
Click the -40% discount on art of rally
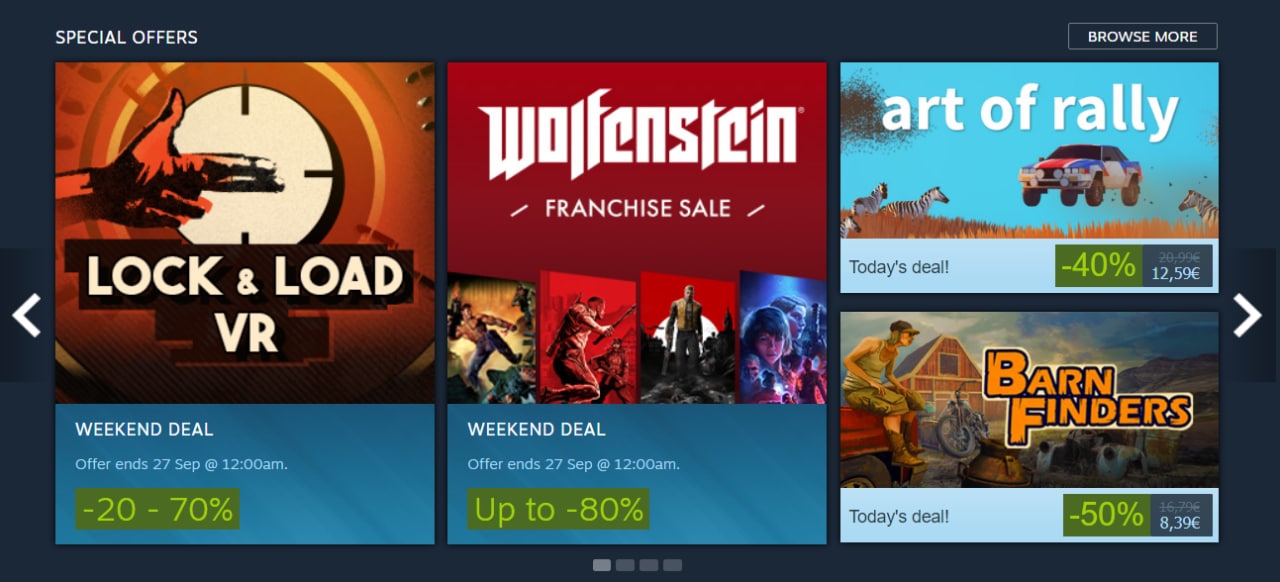pyautogui.click(x=1098, y=266)
